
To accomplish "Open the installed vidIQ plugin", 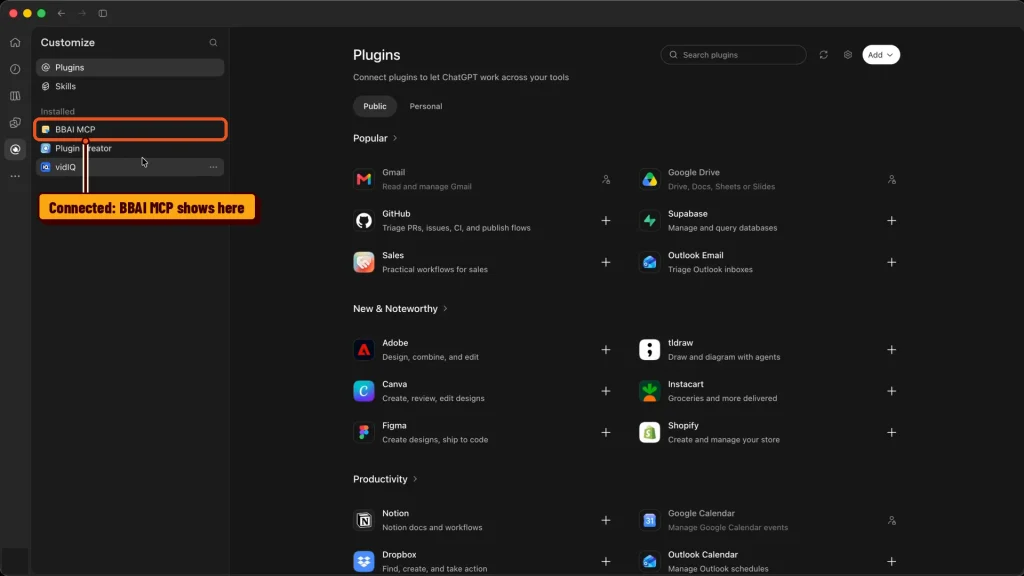I will pyautogui.click(x=130, y=167).
